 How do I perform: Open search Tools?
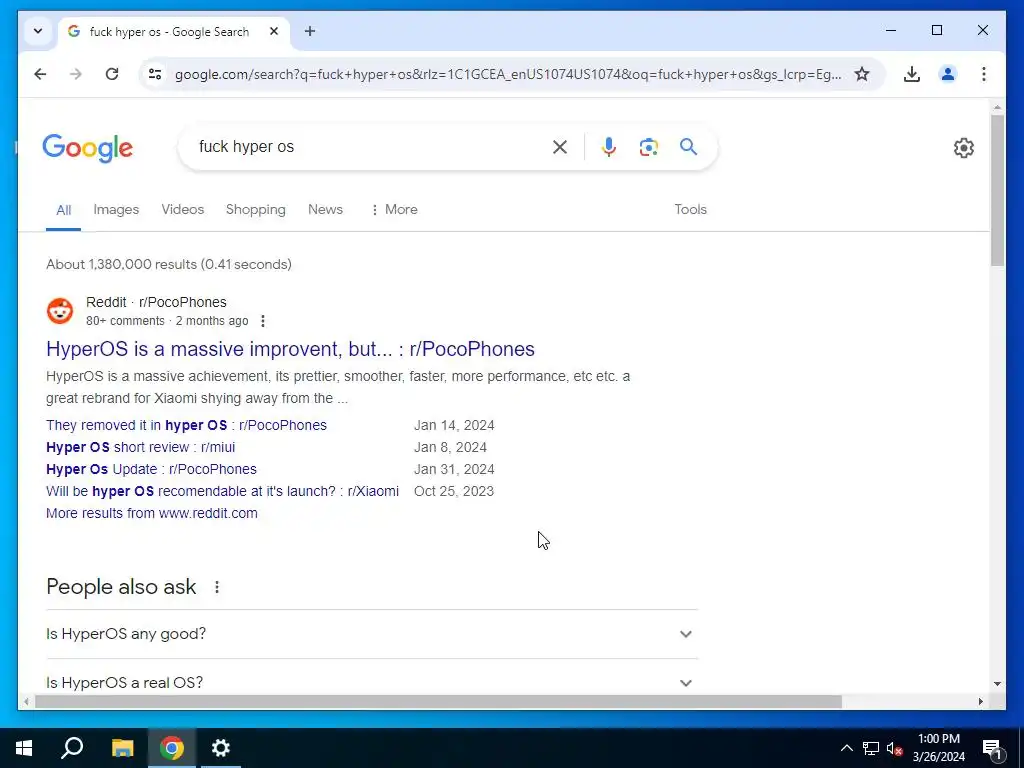(x=690, y=210)
